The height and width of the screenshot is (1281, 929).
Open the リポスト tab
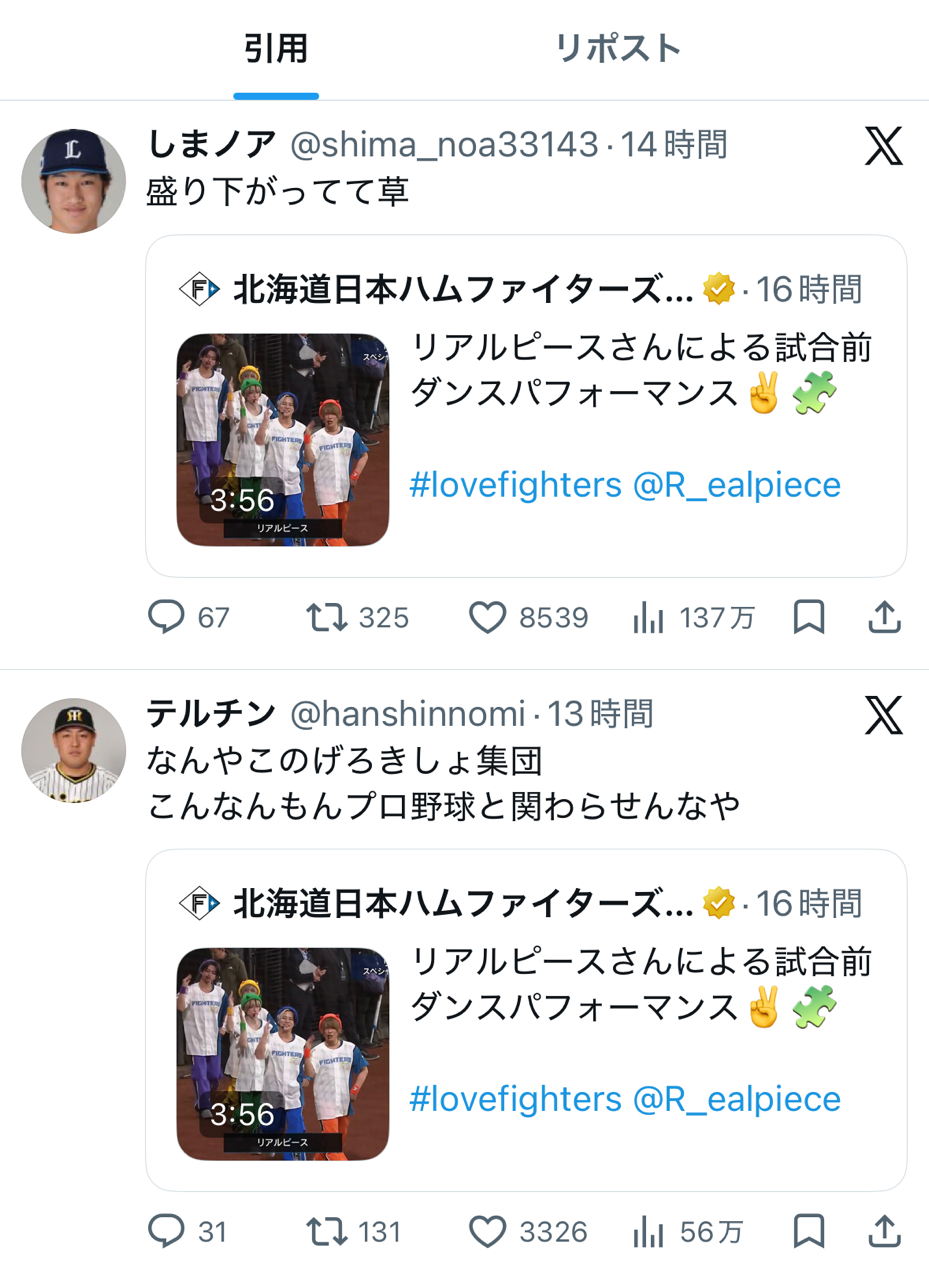tap(618, 48)
